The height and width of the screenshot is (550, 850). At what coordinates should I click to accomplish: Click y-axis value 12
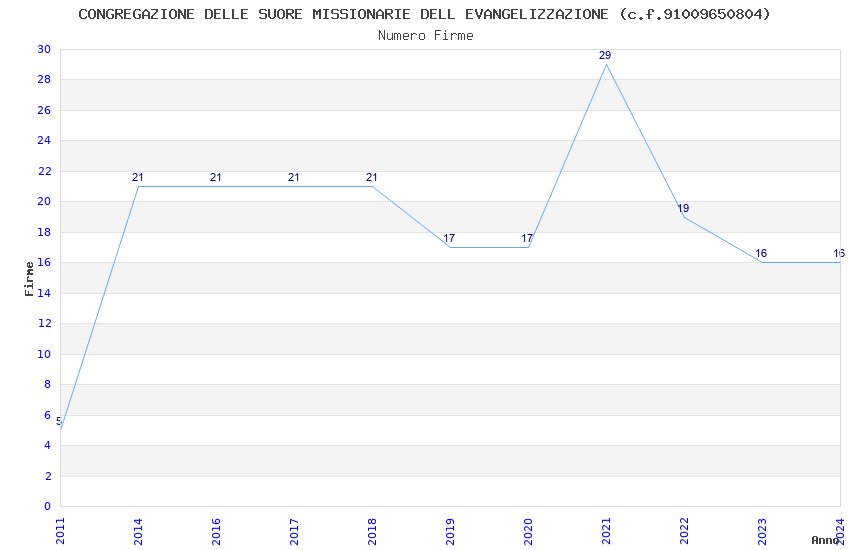click(44, 323)
